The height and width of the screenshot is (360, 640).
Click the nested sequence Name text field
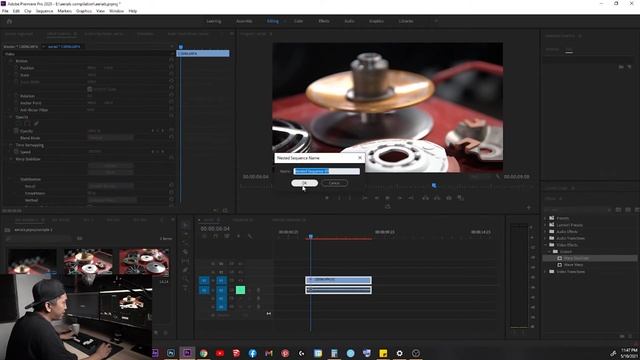point(327,171)
